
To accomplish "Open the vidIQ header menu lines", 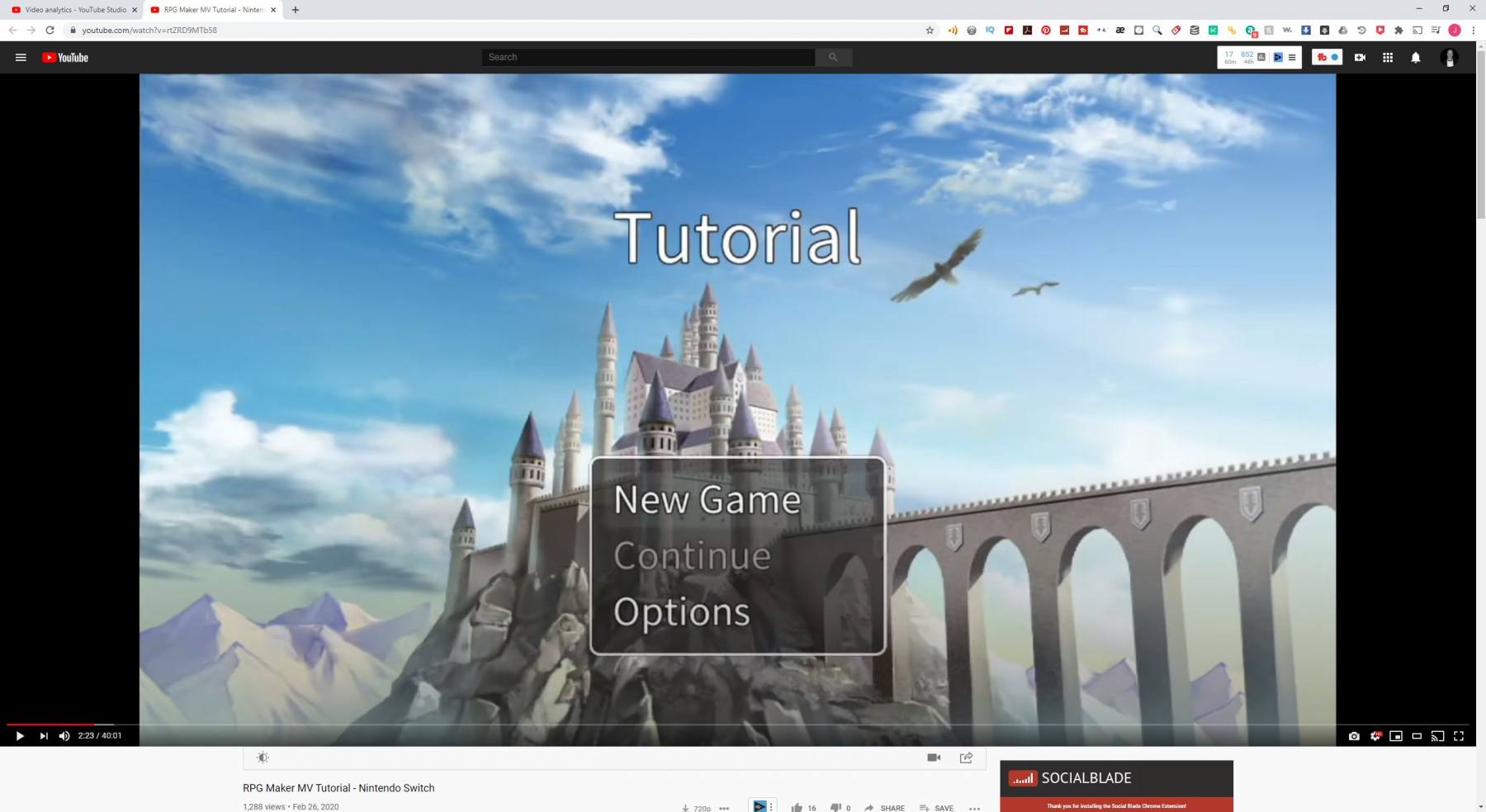I will tap(1292, 57).
